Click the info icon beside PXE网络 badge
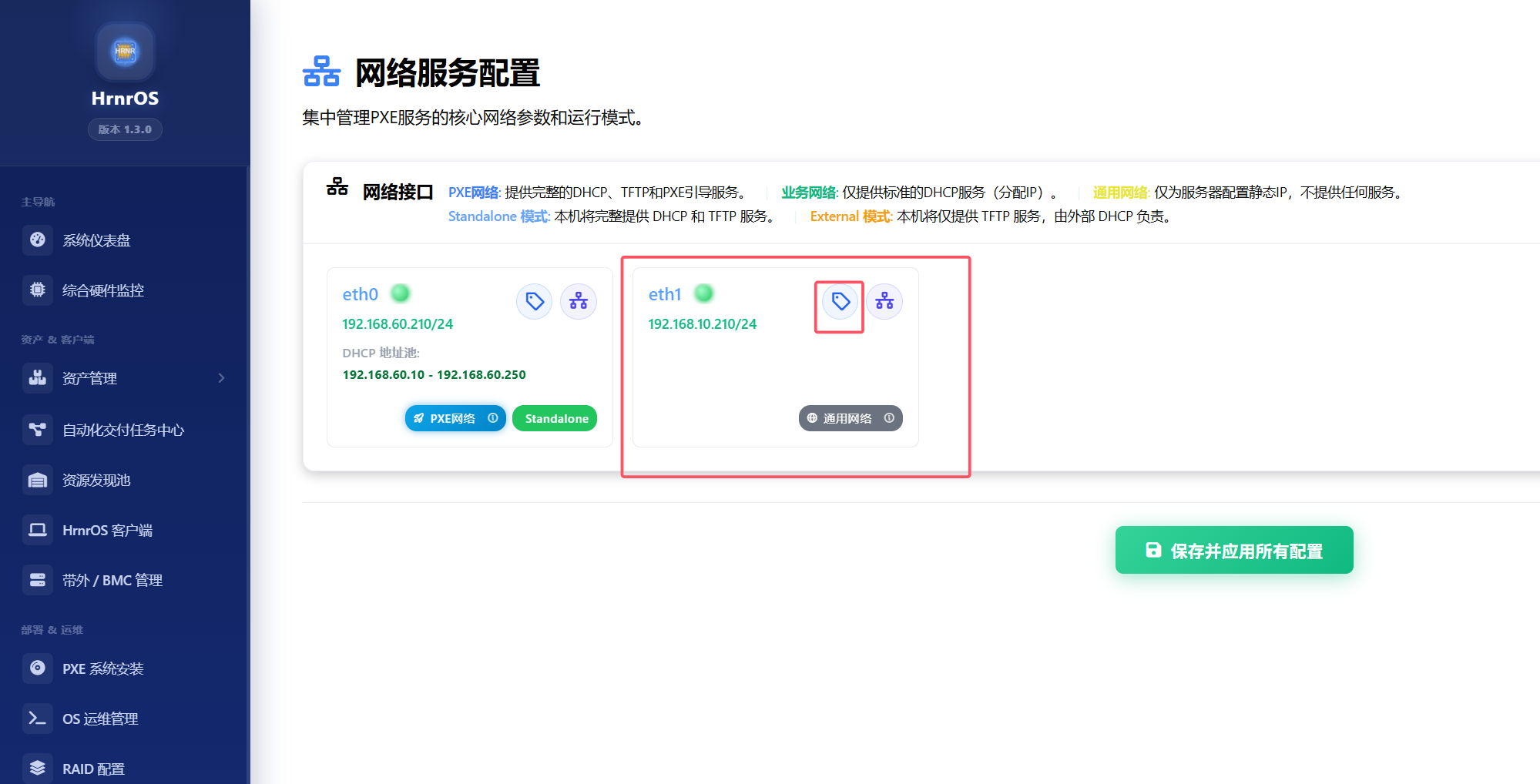Screen dimensions: 1540x784 (x=493, y=418)
